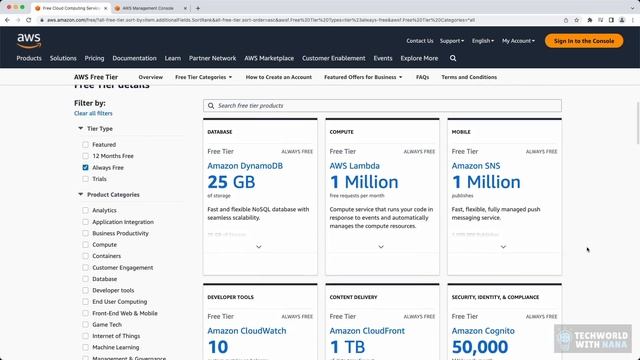The height and width of the screenshot is (360, 640).
Task: Tick the Business Productivity checkbox
Action: click(85, 233)
